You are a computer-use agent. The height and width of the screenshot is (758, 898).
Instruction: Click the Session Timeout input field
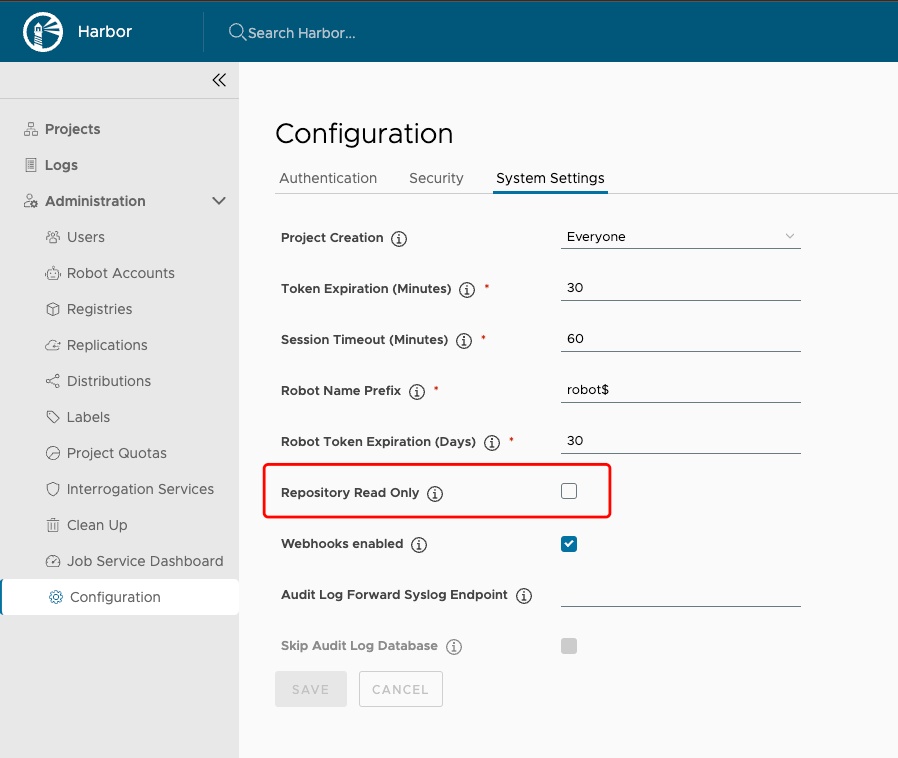(x=680, y=339)
